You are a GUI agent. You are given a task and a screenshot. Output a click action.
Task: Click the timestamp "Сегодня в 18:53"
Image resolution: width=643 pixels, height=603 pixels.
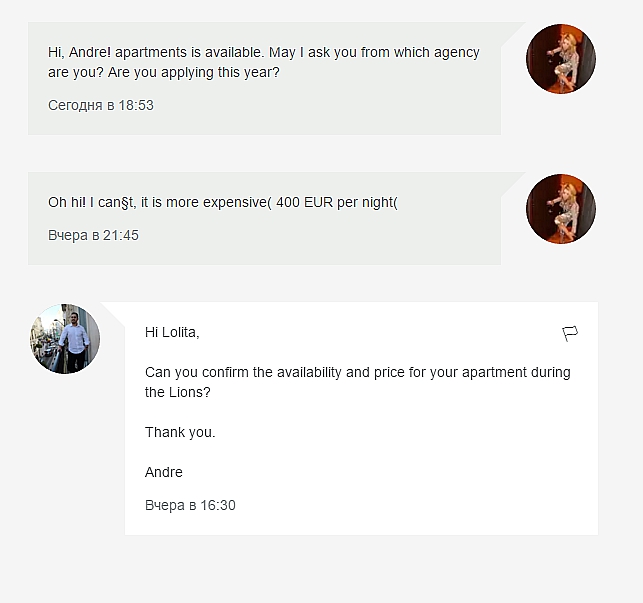click(101, 105)
